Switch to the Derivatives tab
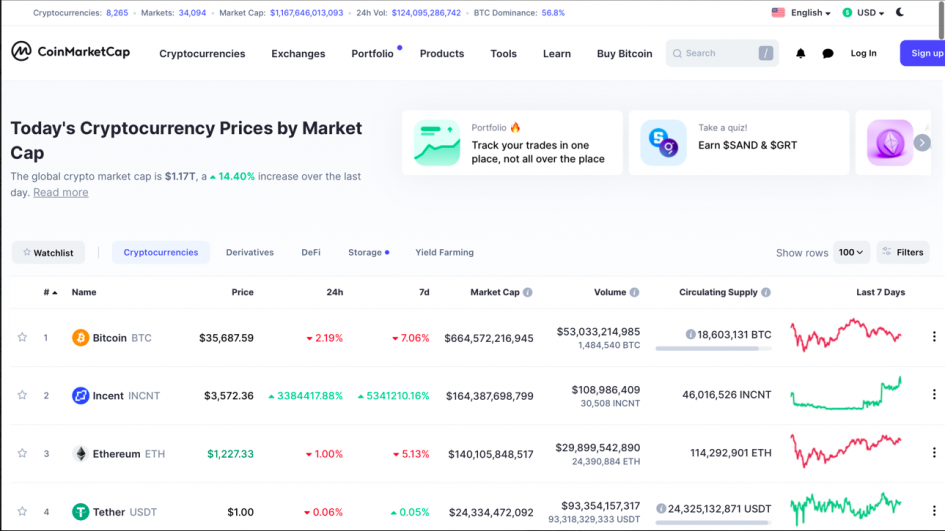The width and height of the screenshot is (945, 531). (250, 253)
